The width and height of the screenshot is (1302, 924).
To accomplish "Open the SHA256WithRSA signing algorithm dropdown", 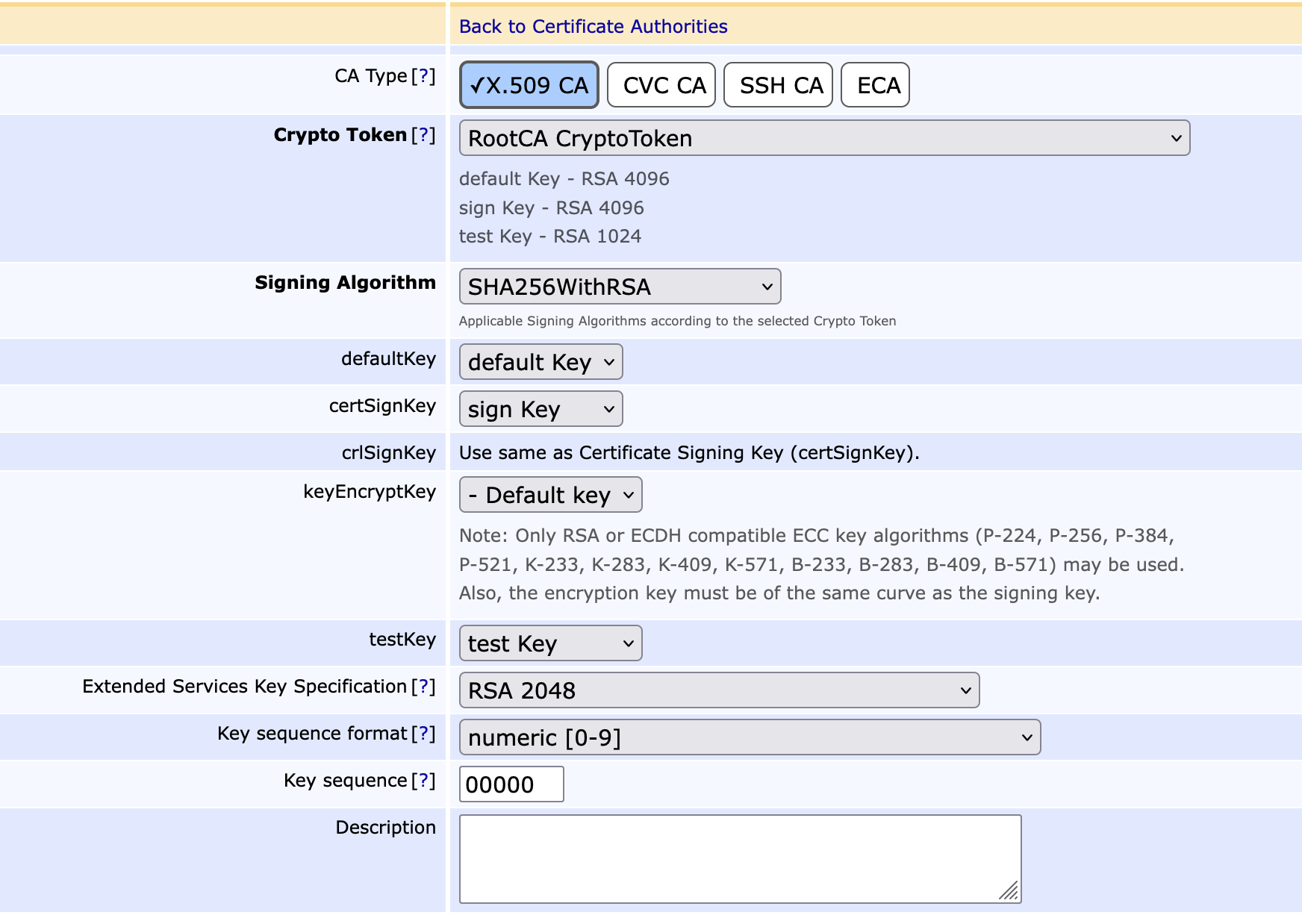I will [x=620, y=287].
